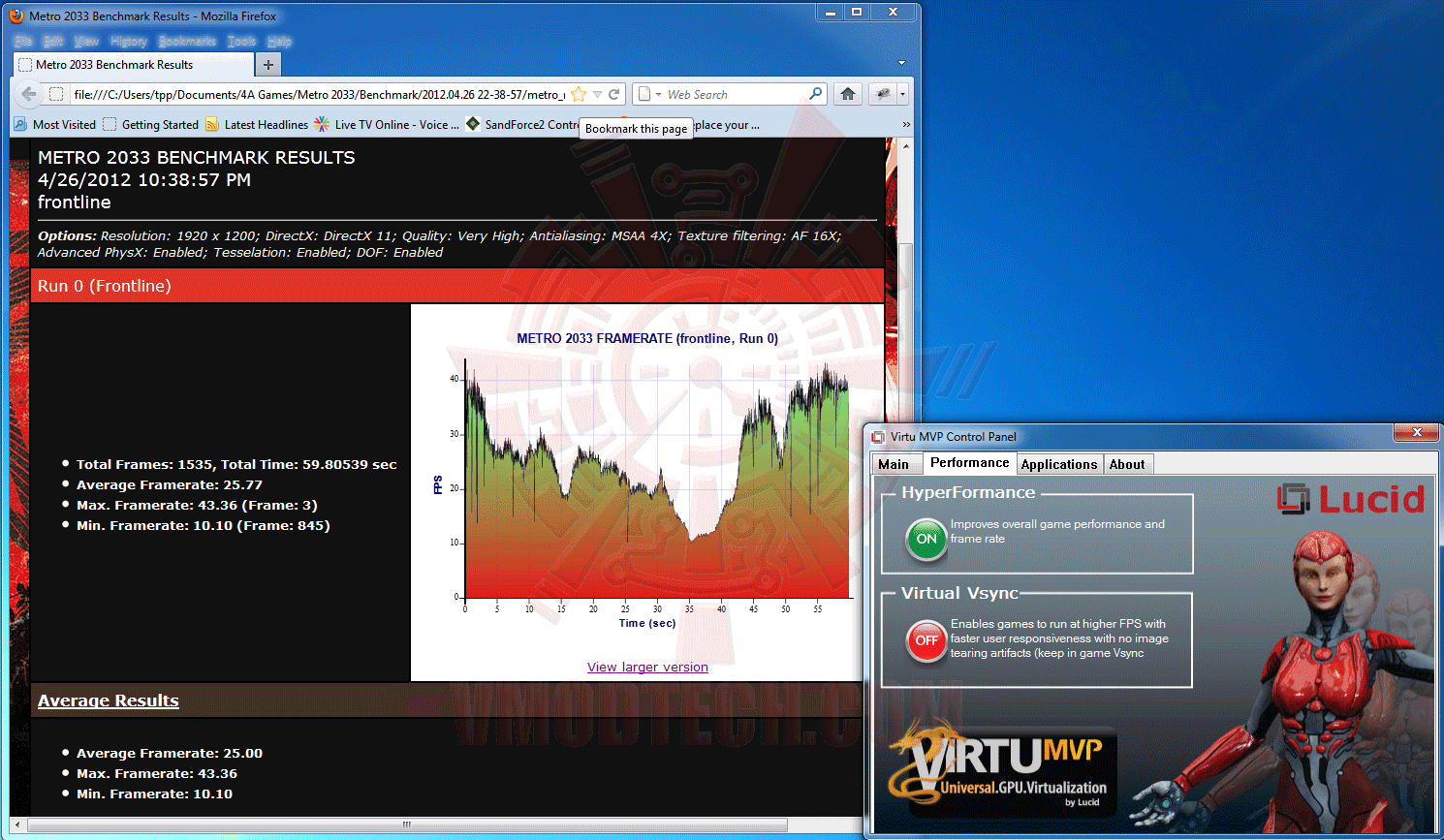Click the Average Results heading link
The width and height of the screenshot is (1444, 840).
click(x=109, y=700)
